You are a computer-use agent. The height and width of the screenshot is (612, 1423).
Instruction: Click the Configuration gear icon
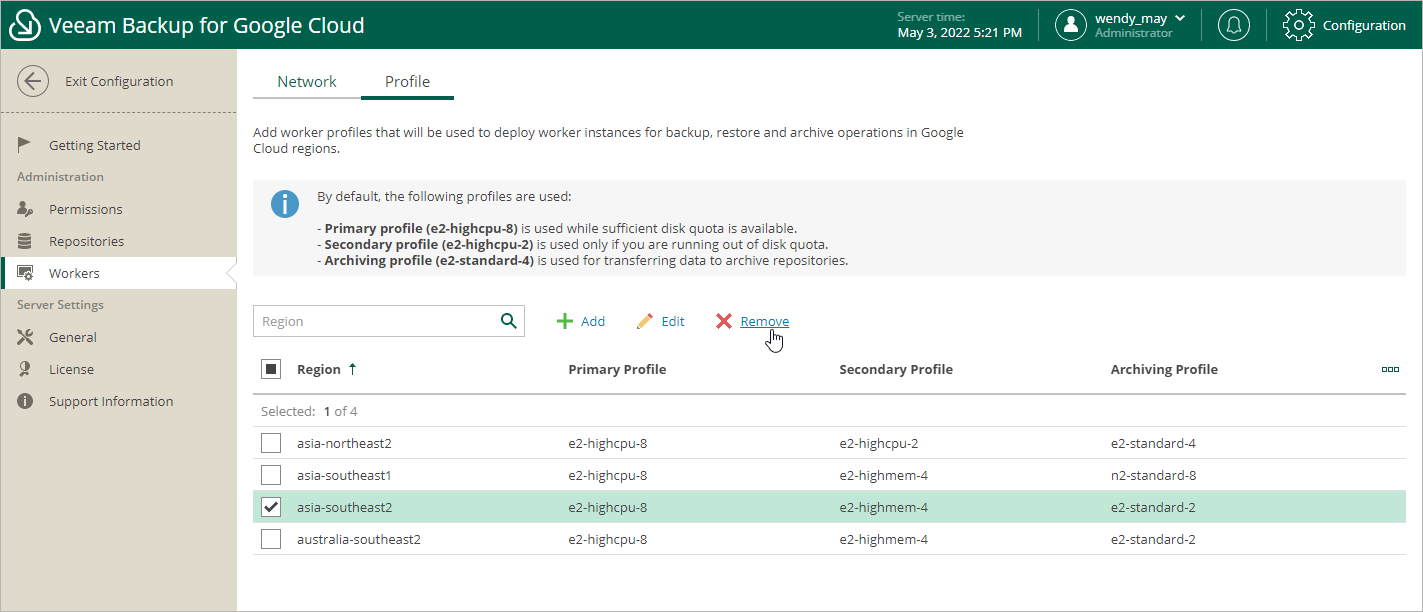click(1298, 25)
